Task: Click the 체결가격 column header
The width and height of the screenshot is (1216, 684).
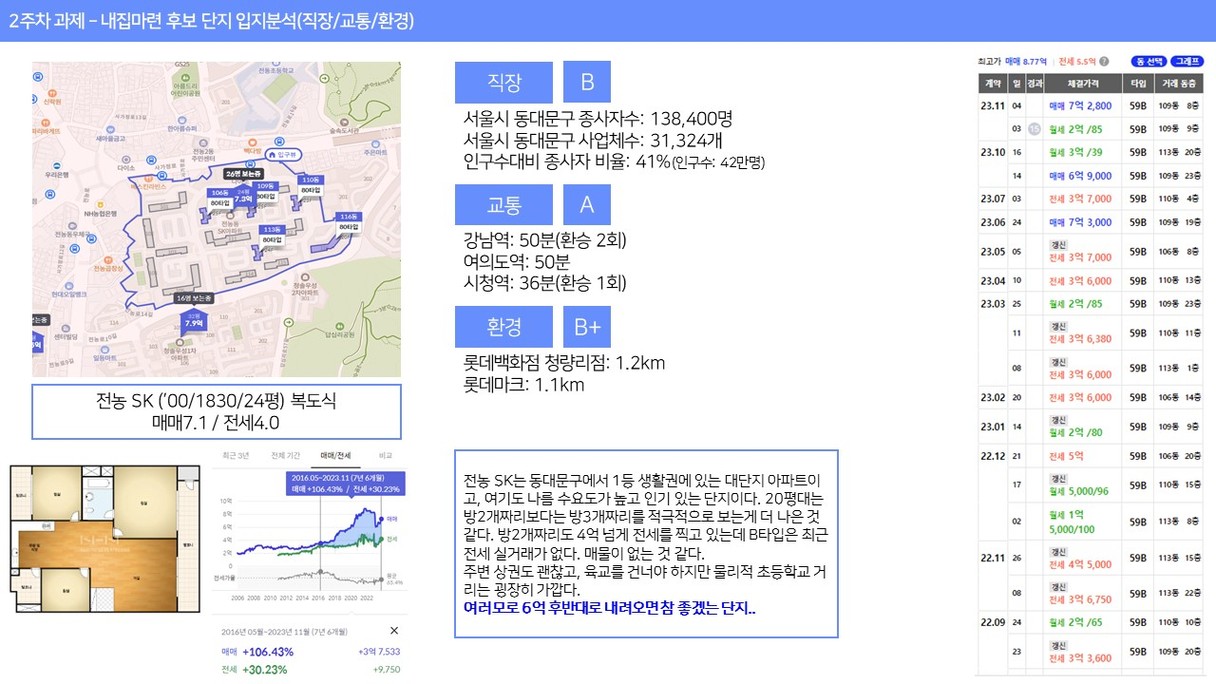Action: 1083,84
